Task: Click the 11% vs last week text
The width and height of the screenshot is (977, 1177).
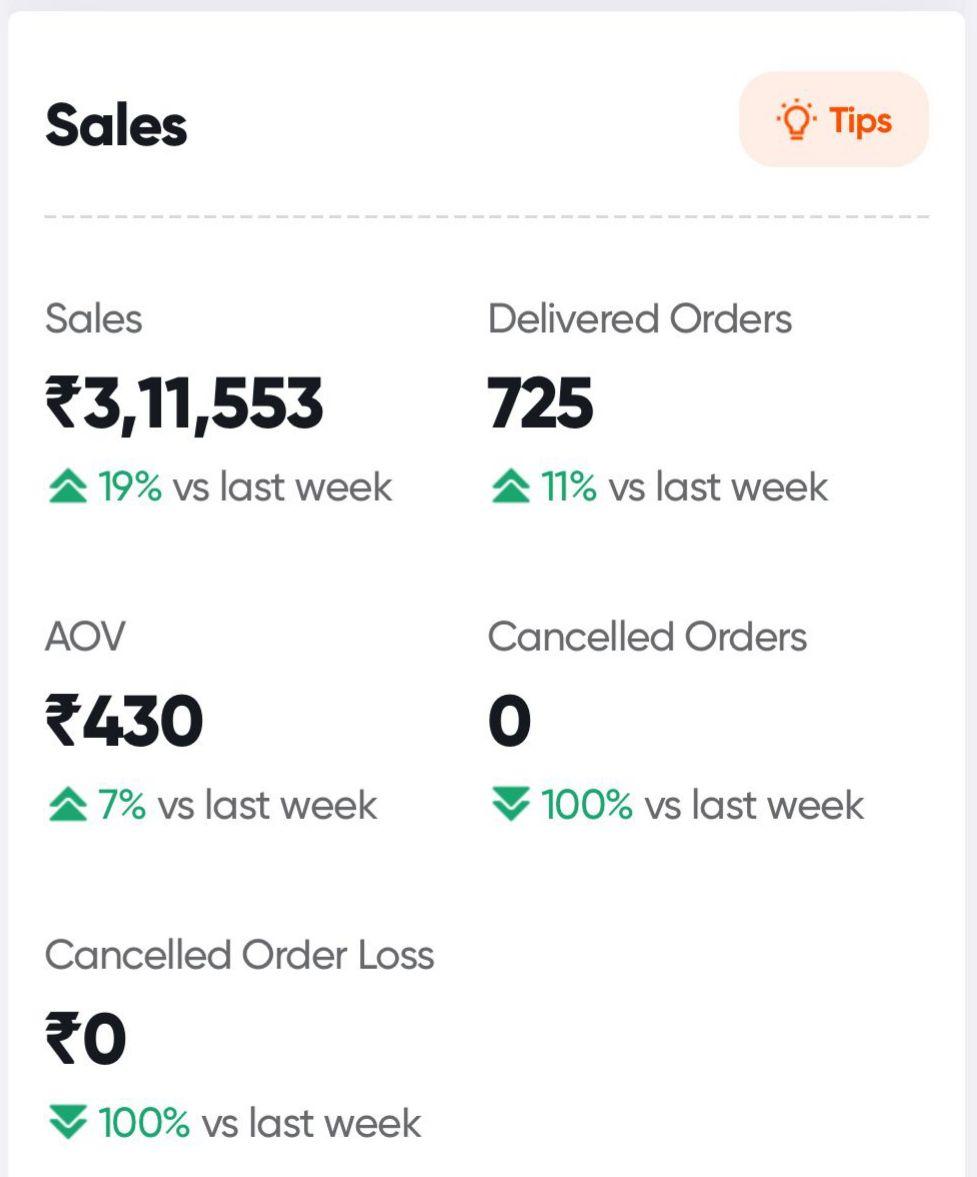Action: coord(685,487)
